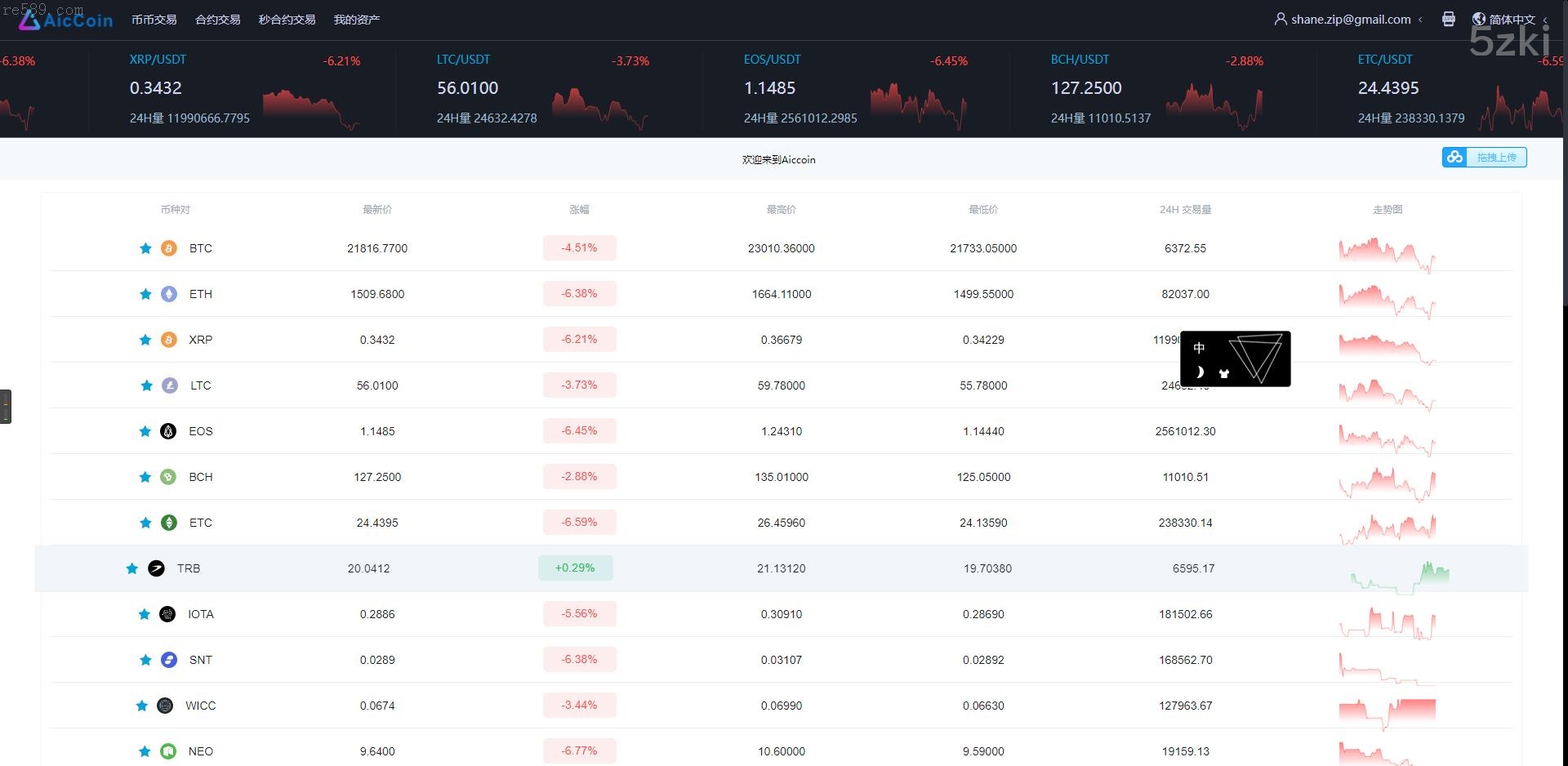Click the EOS coin icon

[x=168, y=431]
